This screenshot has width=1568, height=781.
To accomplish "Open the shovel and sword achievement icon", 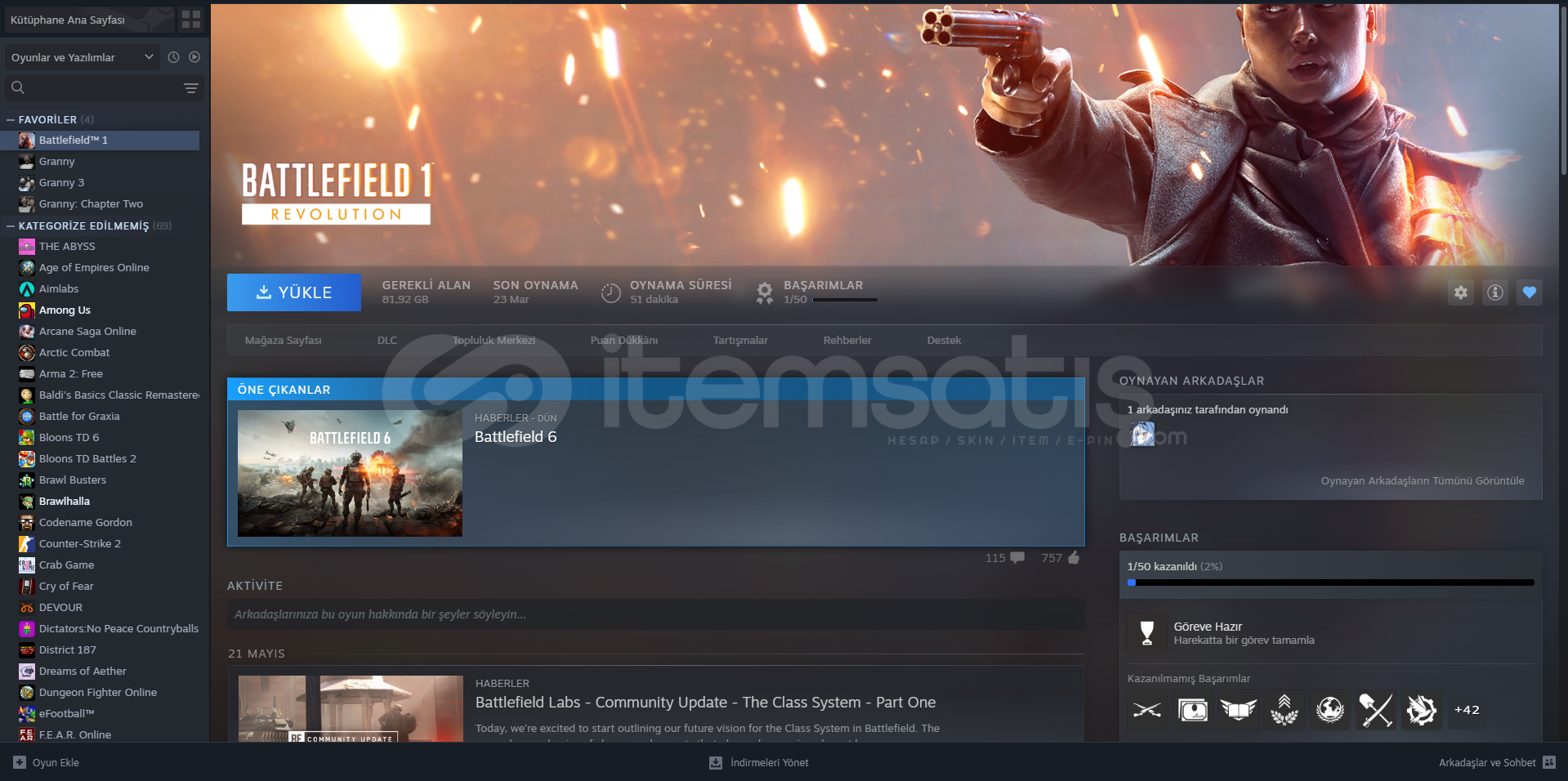I will point(1376,710).
